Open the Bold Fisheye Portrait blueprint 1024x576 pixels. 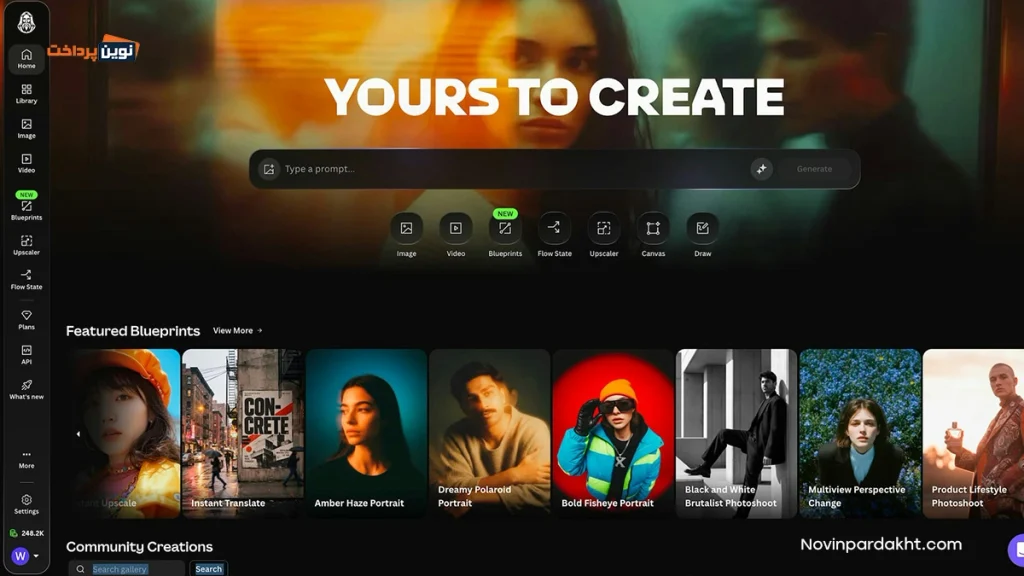[613, 434]
